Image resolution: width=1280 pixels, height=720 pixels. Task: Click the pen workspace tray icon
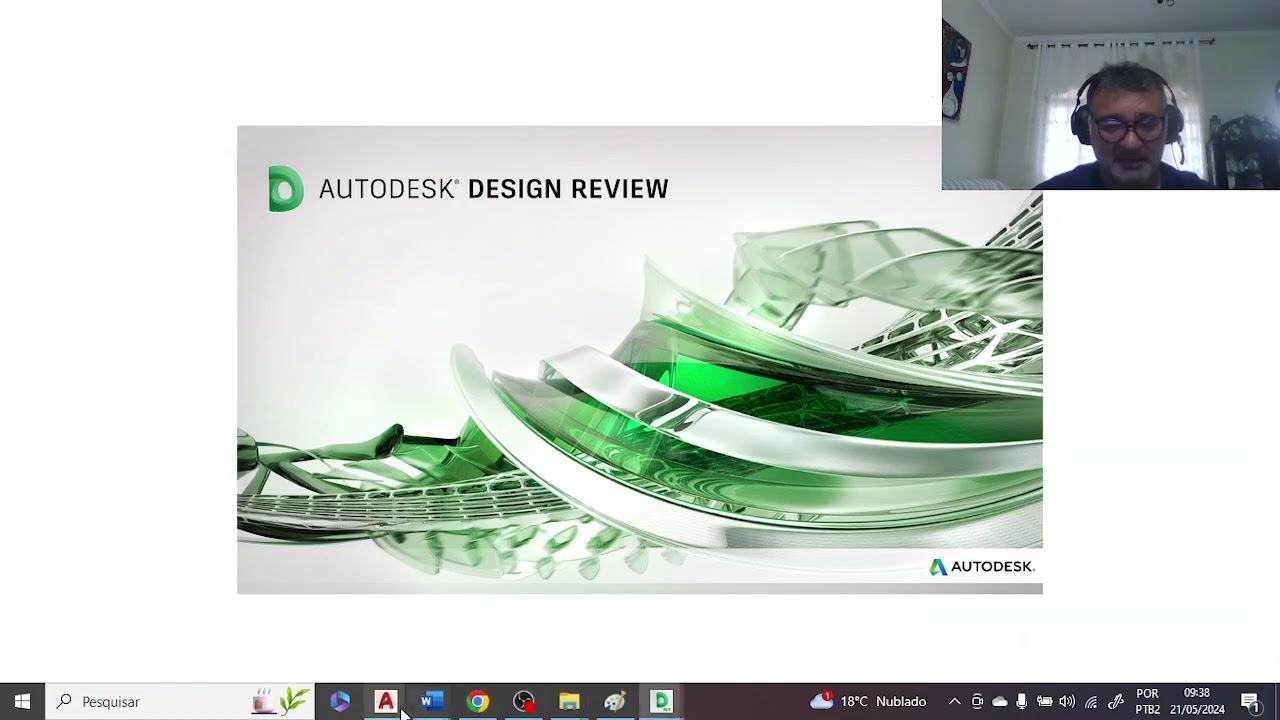click(1115, 701)
